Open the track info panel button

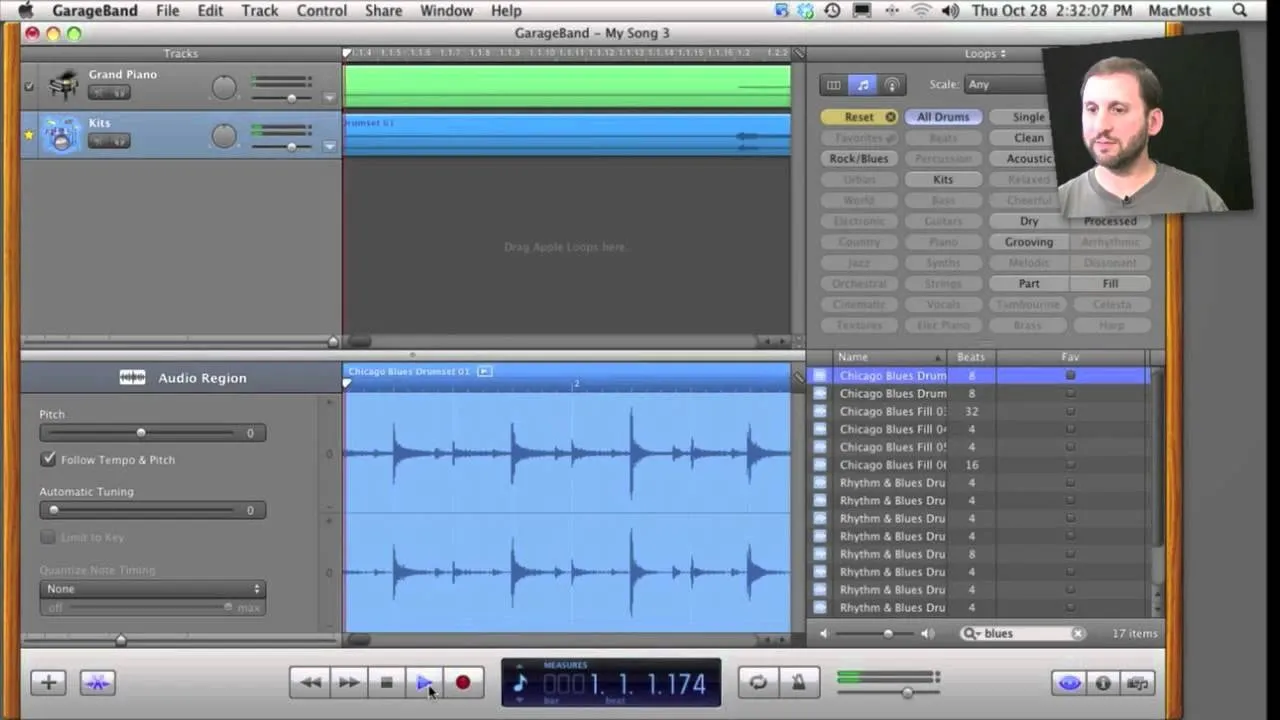[x=1103, y=683]
